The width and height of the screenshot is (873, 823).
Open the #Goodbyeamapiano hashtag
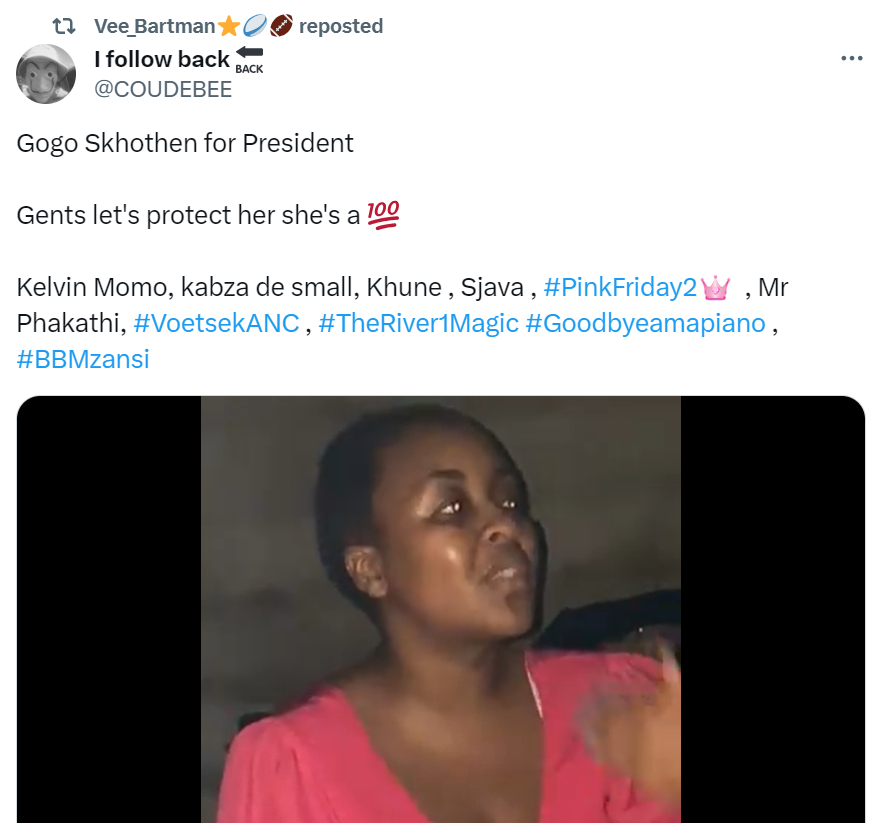click(x=645, y=324)
